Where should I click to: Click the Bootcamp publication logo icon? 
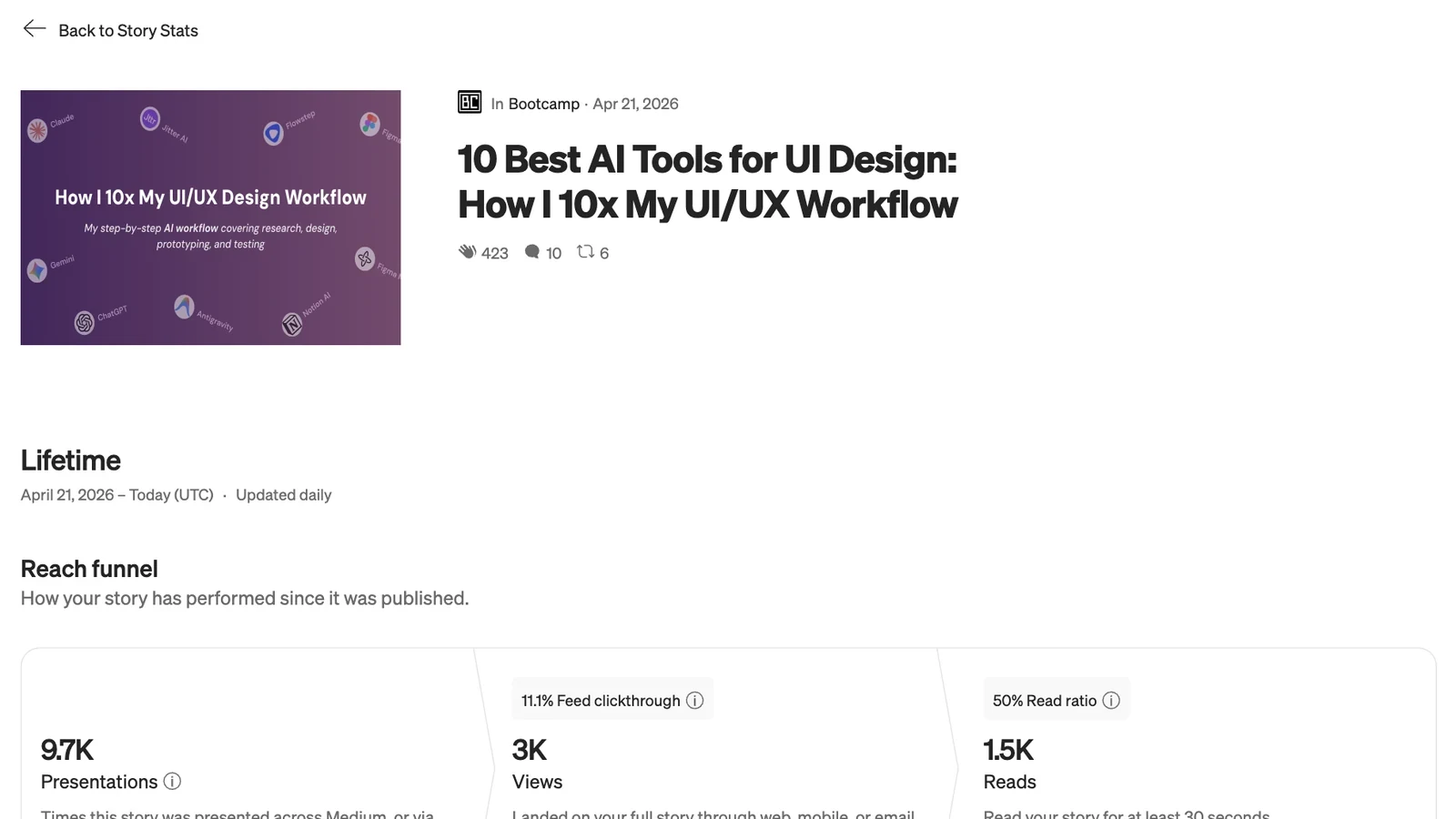[x=470, y=103]
